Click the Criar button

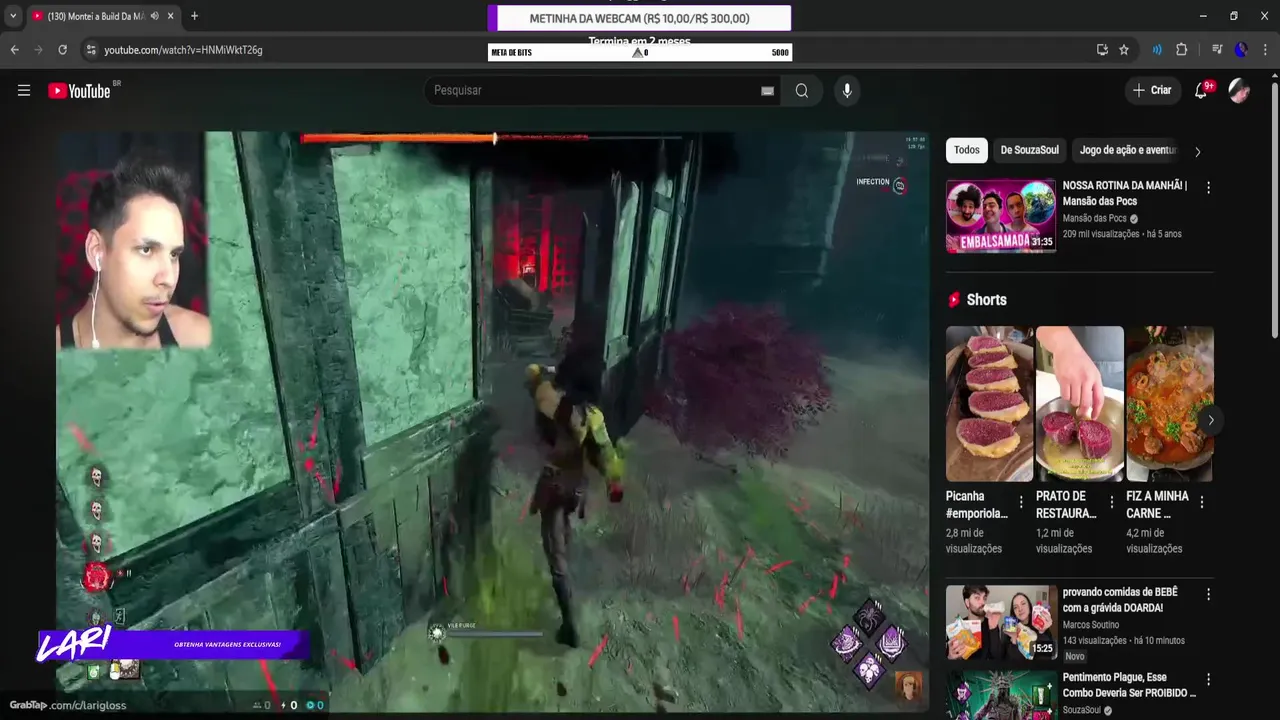1151,91
